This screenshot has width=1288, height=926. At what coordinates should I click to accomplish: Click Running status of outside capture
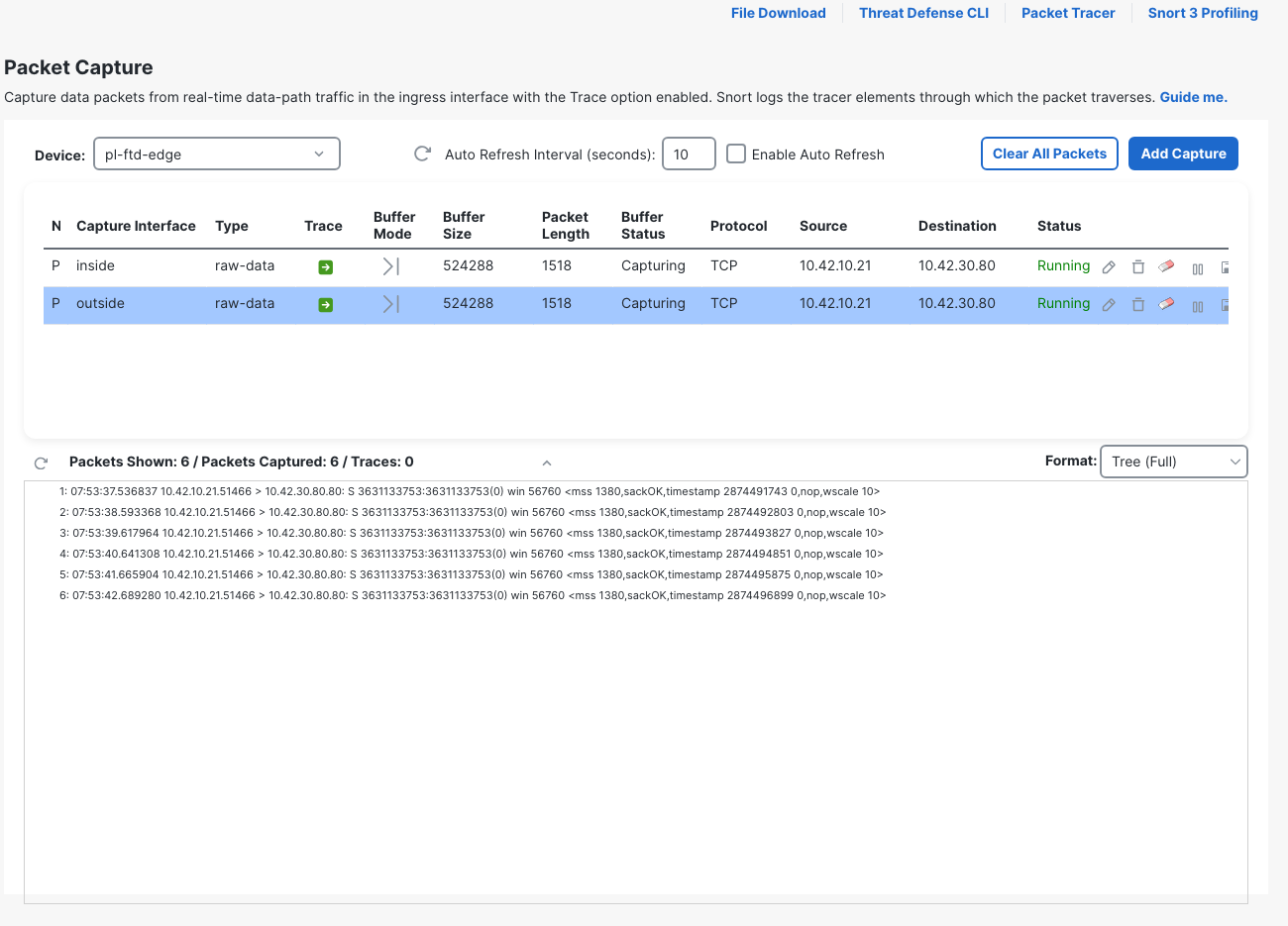(x=1063, y=303)
